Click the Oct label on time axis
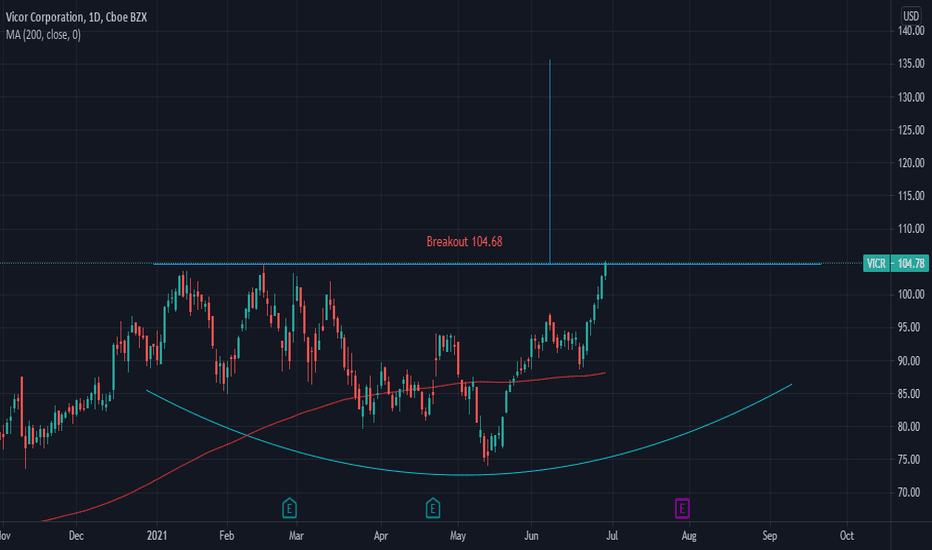The height and width of the screenshot is (550, 932). click(847, 536)
